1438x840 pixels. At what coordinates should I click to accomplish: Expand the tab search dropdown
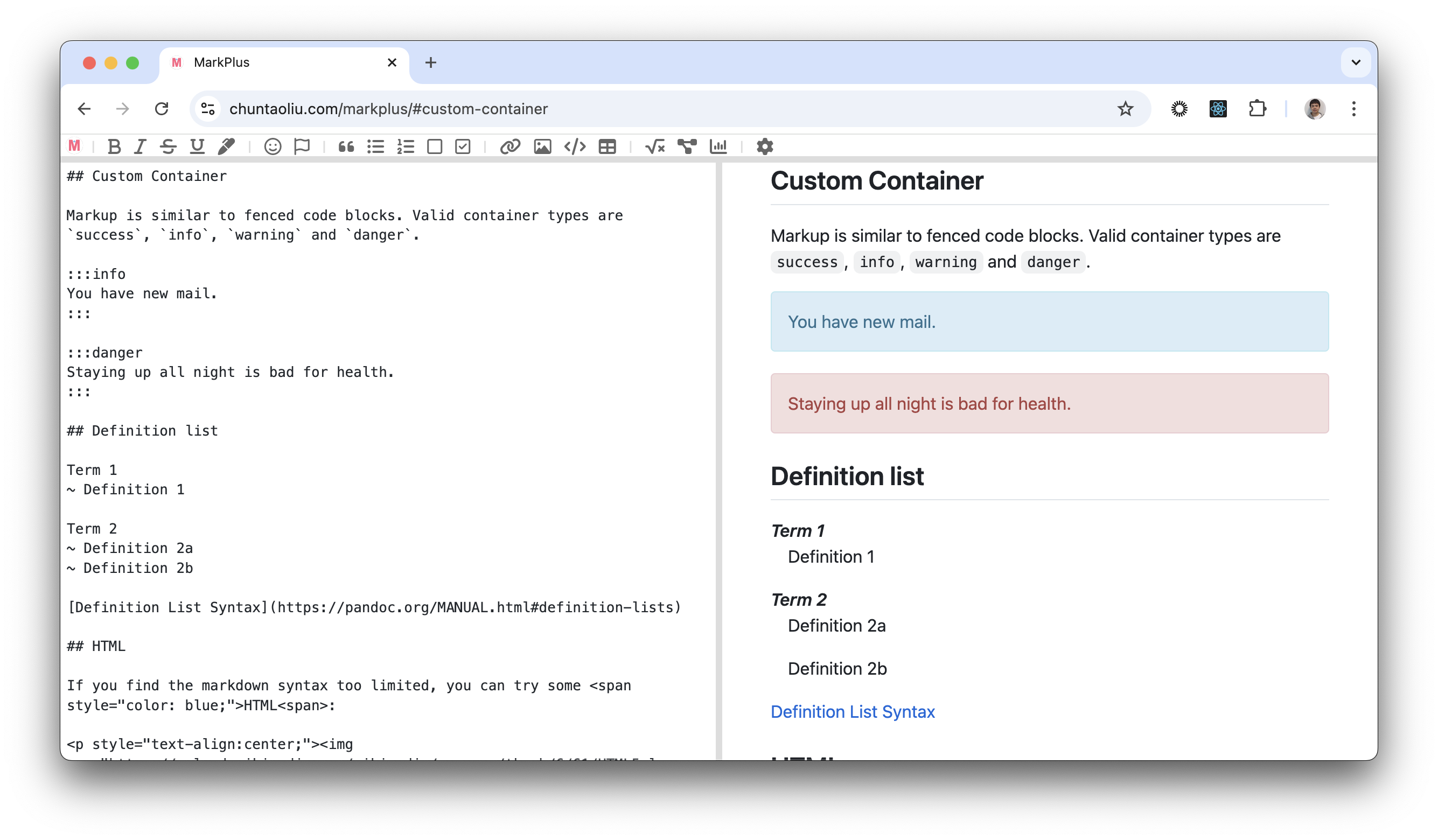[1356, 62]
